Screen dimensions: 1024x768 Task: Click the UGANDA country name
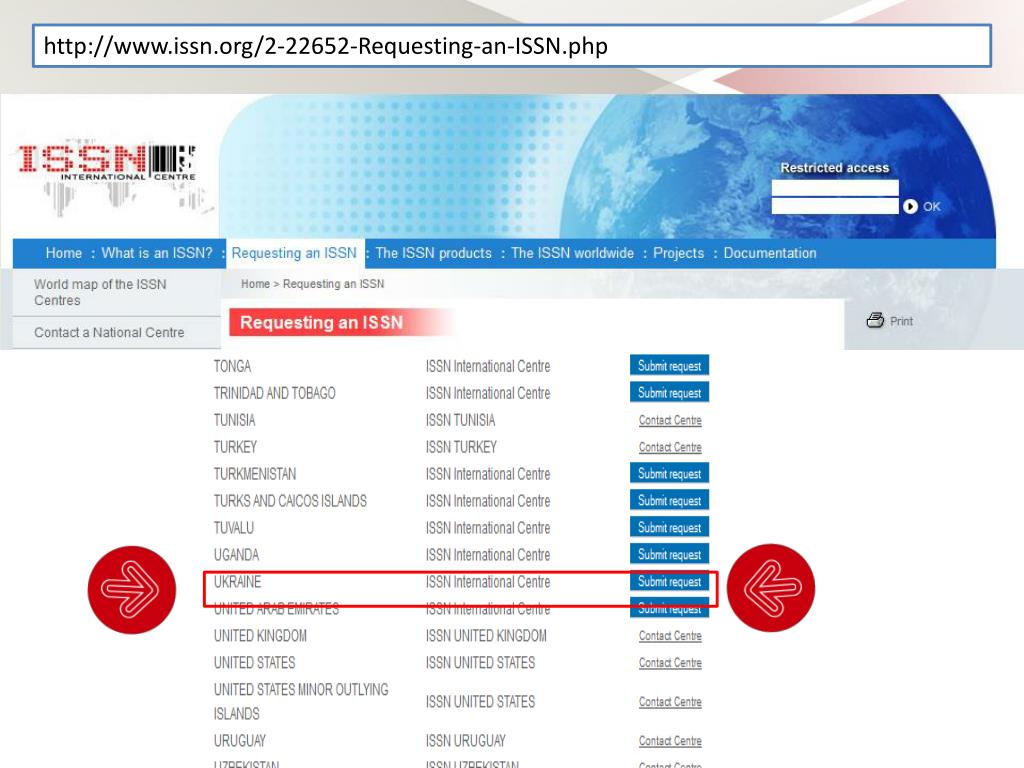[236, 554]
